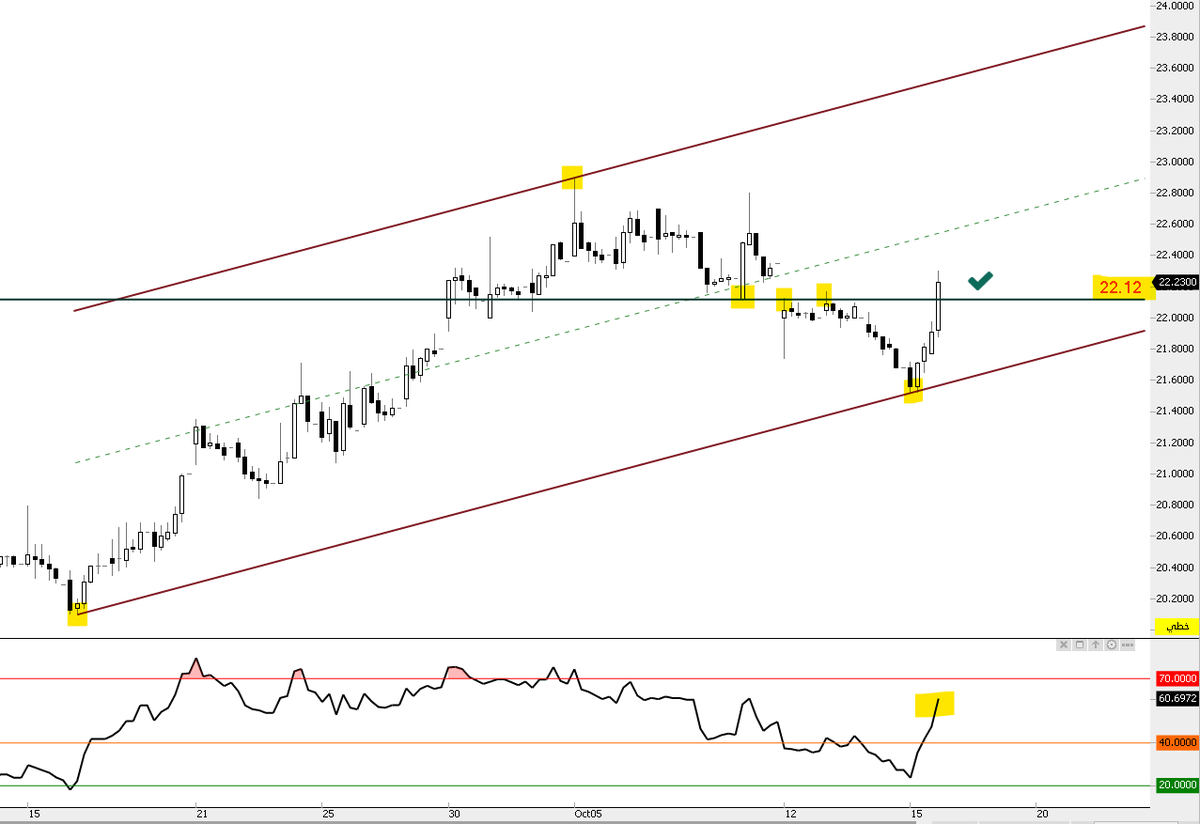The height and width of the screenshot is (824, 1200).
Task: Click the 21 date on time axis
Action: point(200,815)
